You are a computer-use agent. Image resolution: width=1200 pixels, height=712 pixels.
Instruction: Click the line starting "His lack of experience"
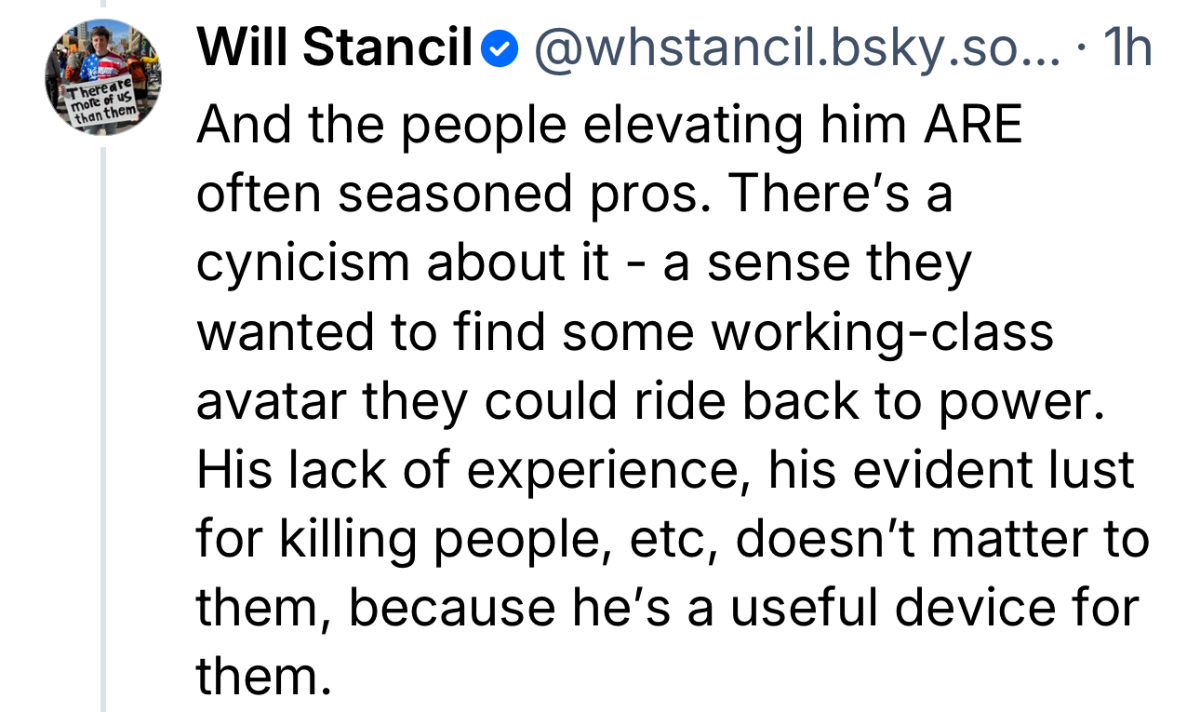coord(666,469)
